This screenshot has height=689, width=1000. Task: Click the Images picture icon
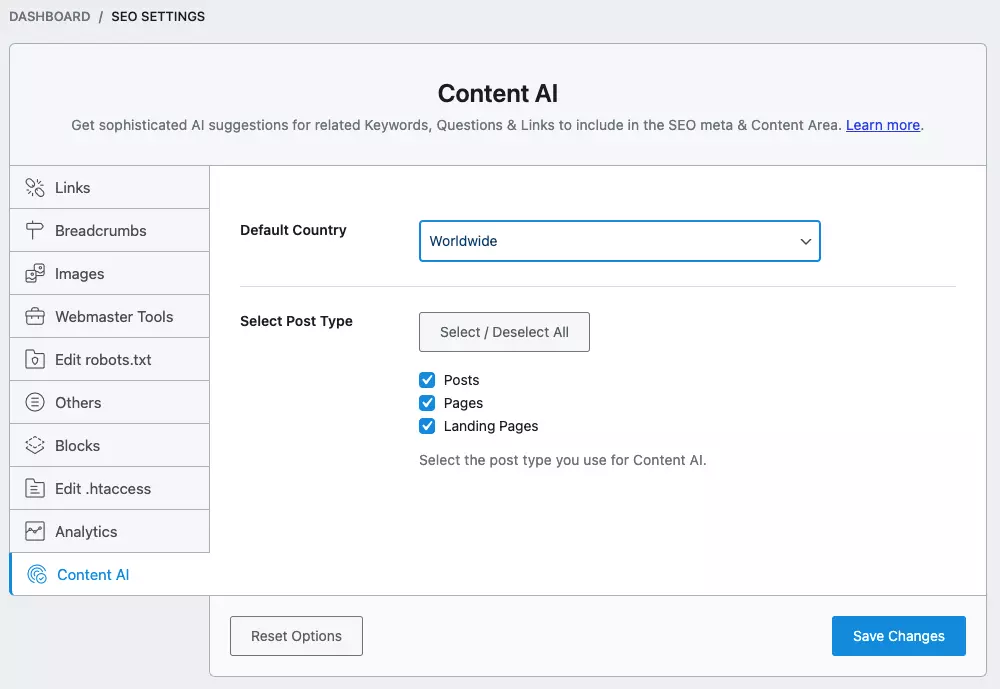tap(35, 274)
